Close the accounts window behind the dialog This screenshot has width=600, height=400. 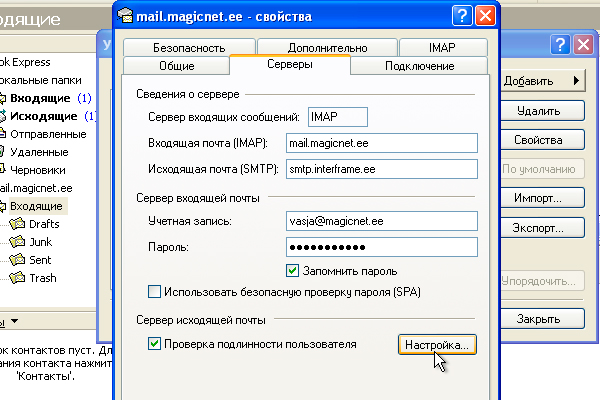pos(584,45)
